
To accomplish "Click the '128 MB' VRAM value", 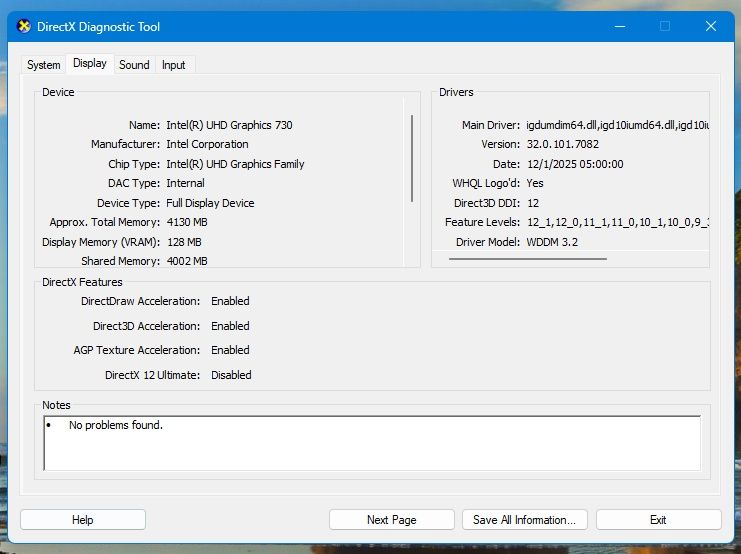I will [184, 242].
